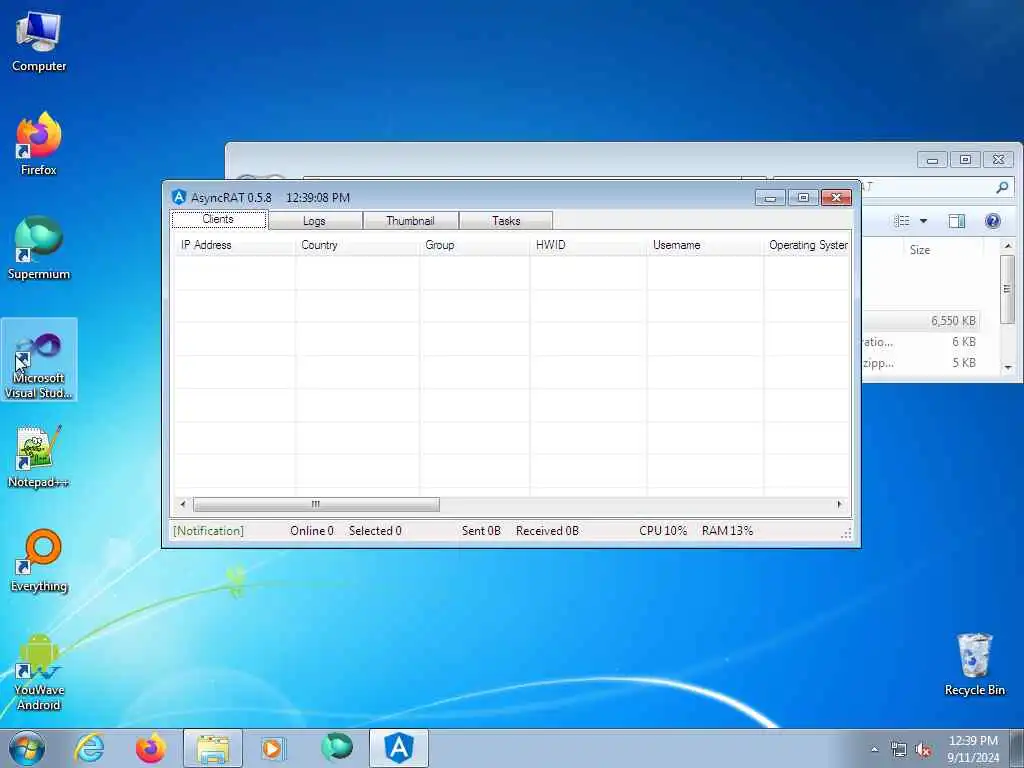The height and width of the screenshot is (768, 1024).
Task: Click the Sent 0B status entry
Action: coord(481,531)
